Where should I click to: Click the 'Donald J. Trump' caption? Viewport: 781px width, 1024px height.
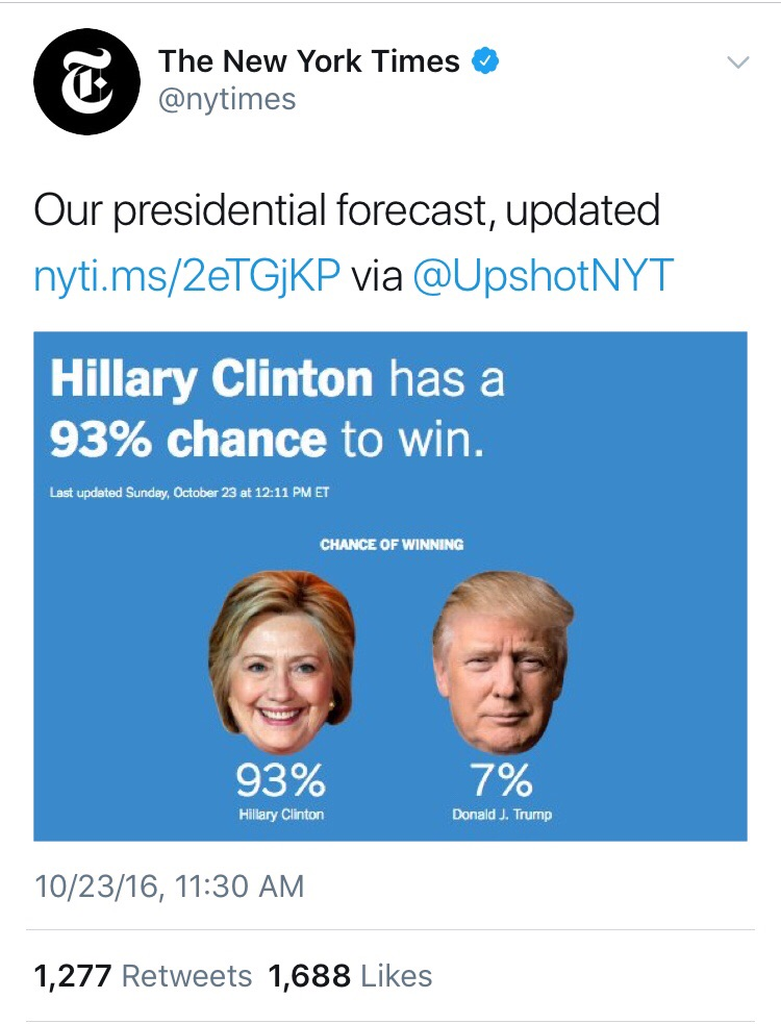(501, 815)
